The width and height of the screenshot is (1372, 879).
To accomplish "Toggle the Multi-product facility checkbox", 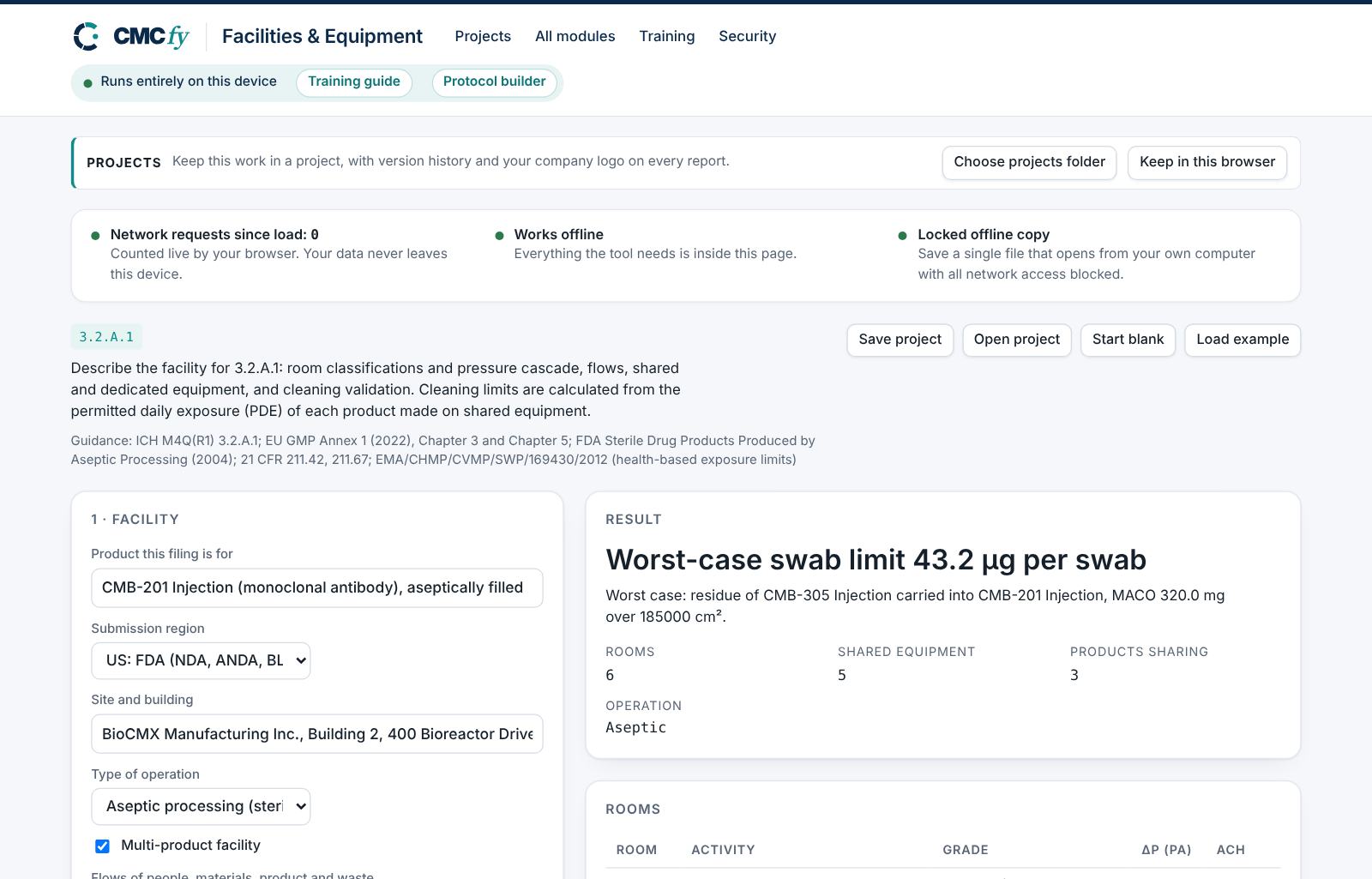I will pos(102,846).
